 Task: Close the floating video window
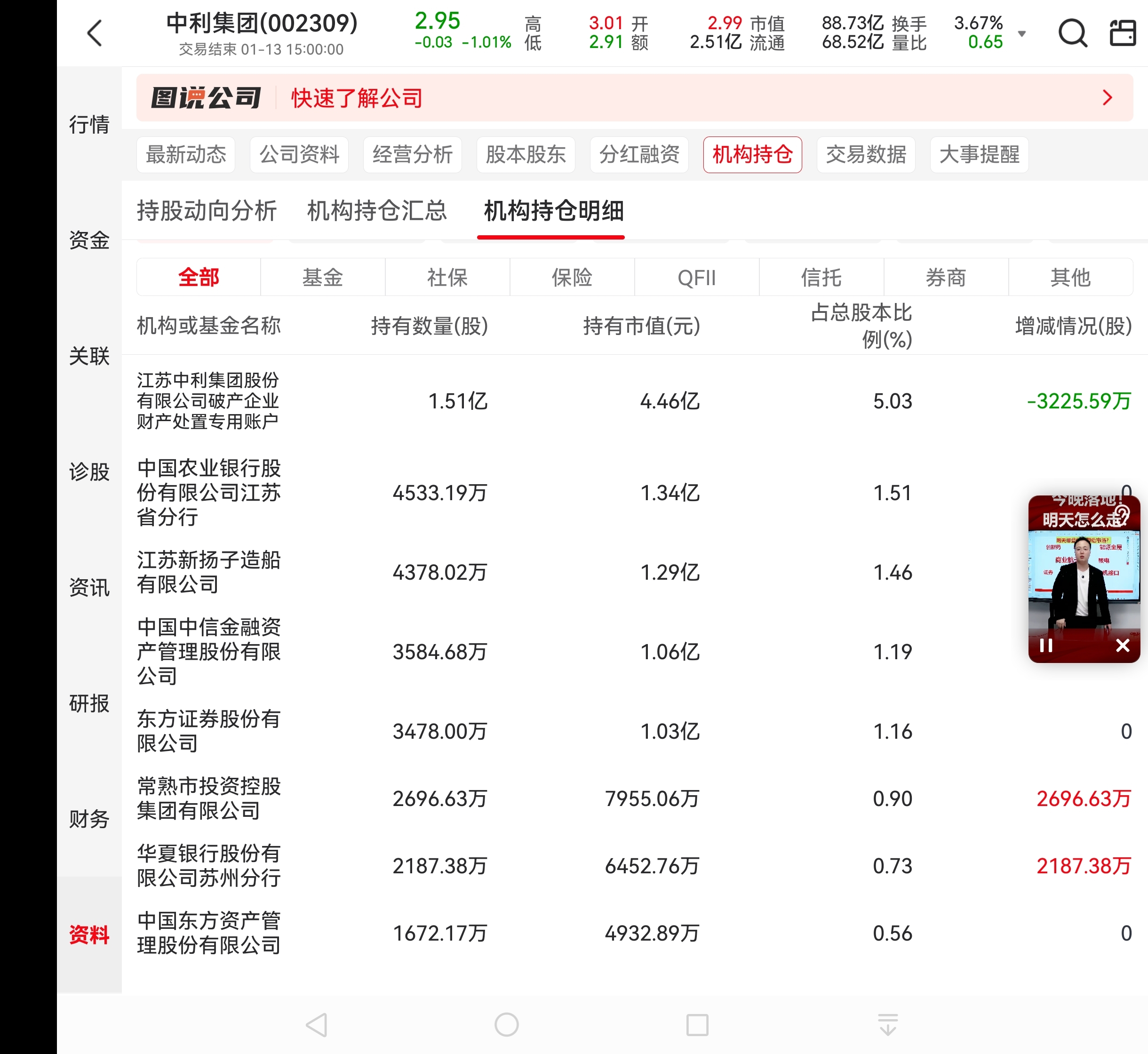click(1122, 645)
